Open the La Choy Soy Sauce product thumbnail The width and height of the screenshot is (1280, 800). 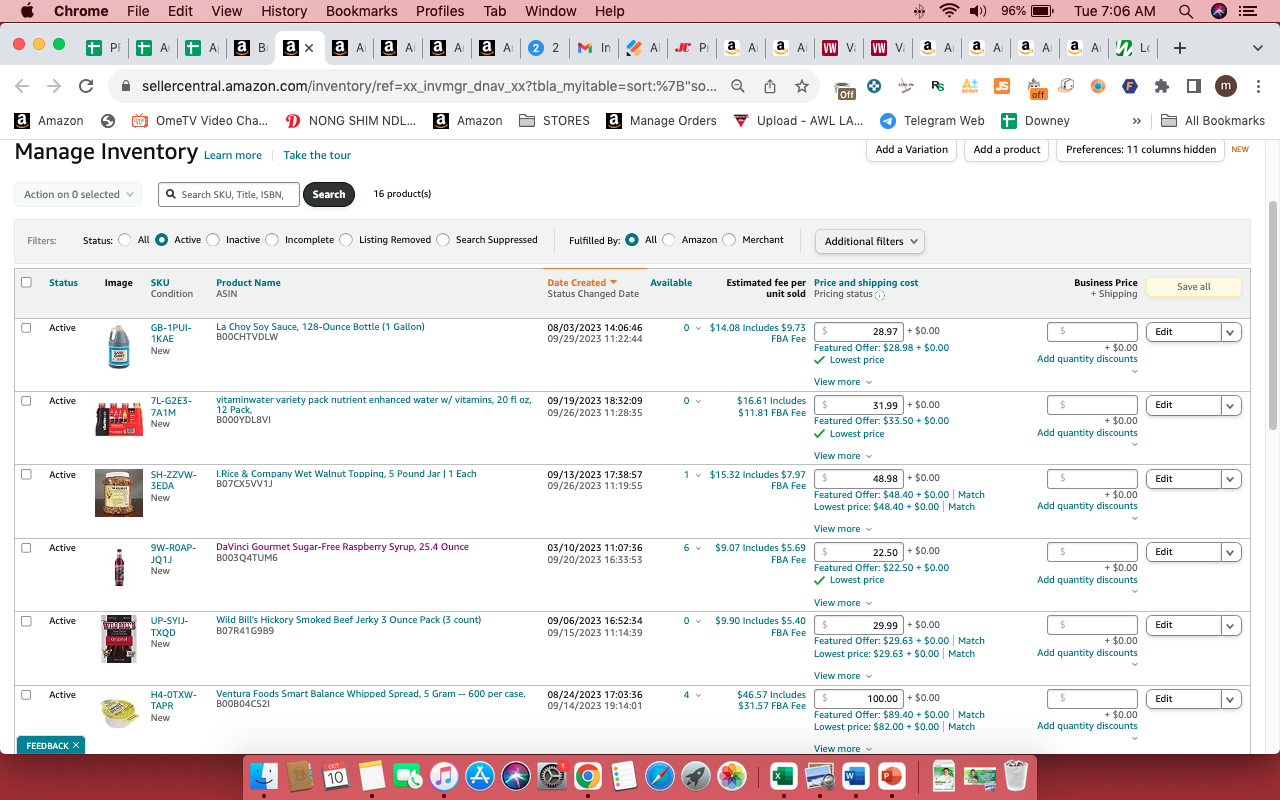point(119,347)
